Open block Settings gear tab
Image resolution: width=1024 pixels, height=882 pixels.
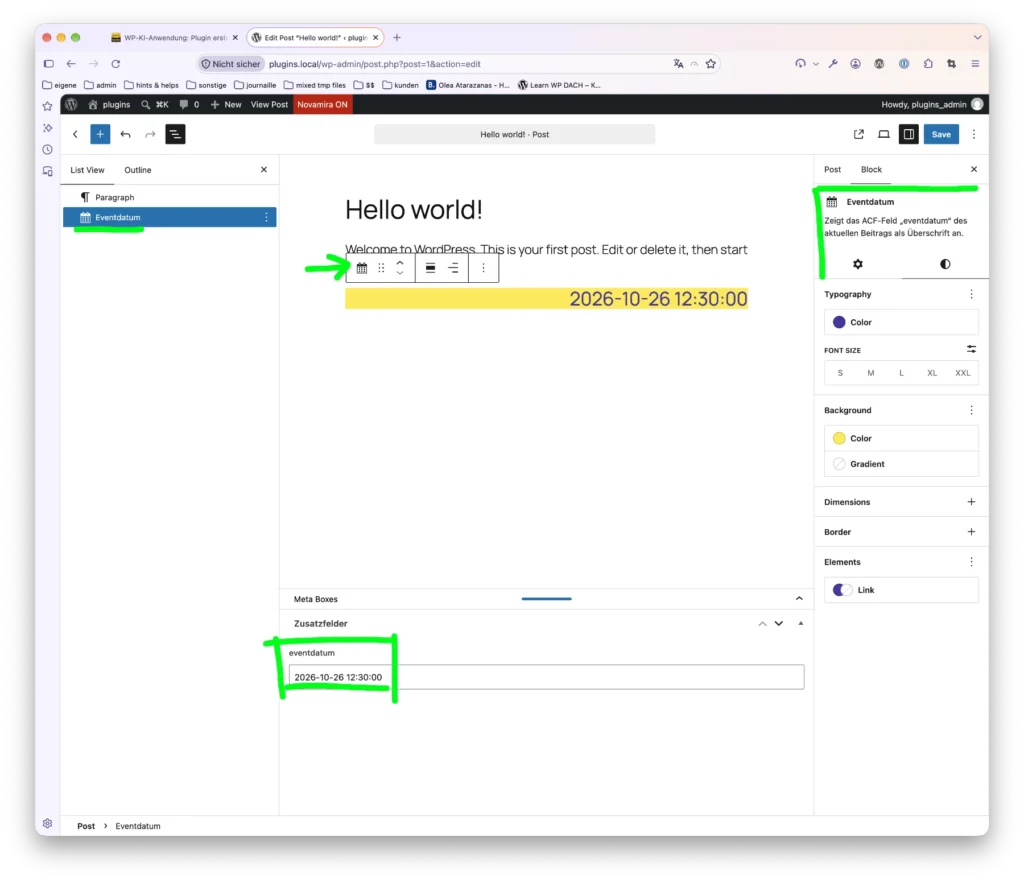coord(858,264)
